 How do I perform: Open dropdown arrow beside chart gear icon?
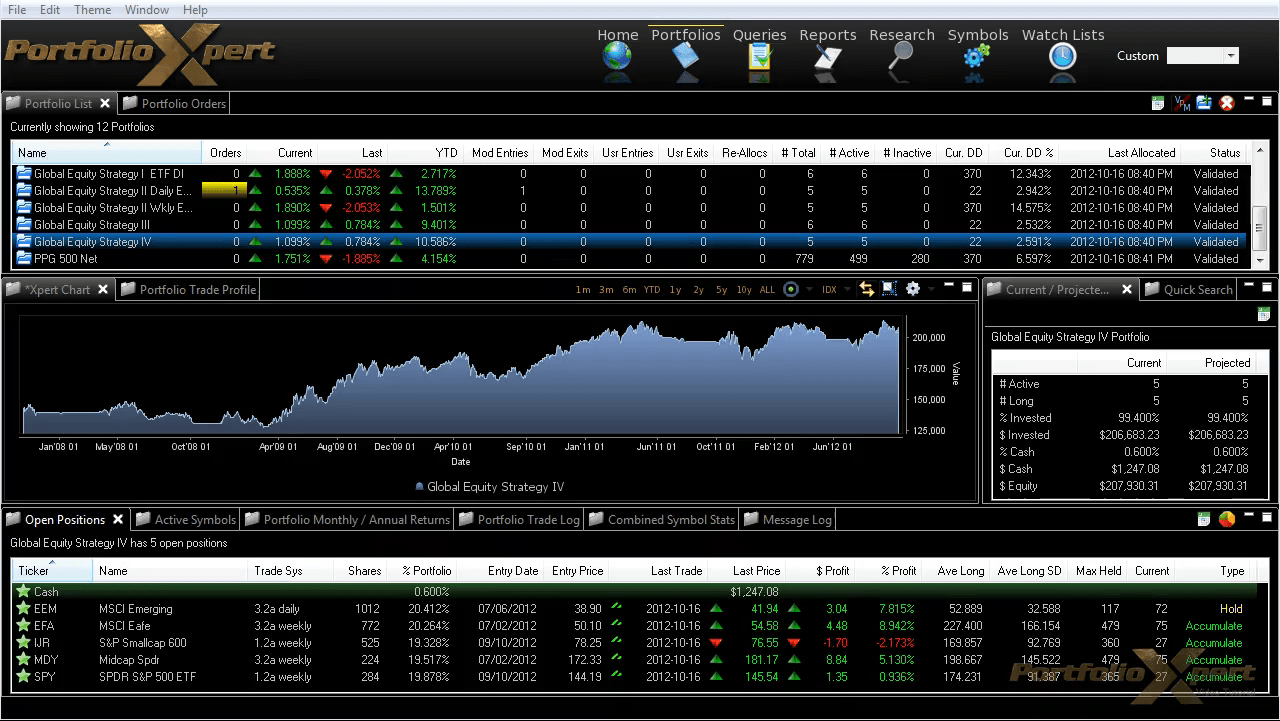click(x=931, y=290)
